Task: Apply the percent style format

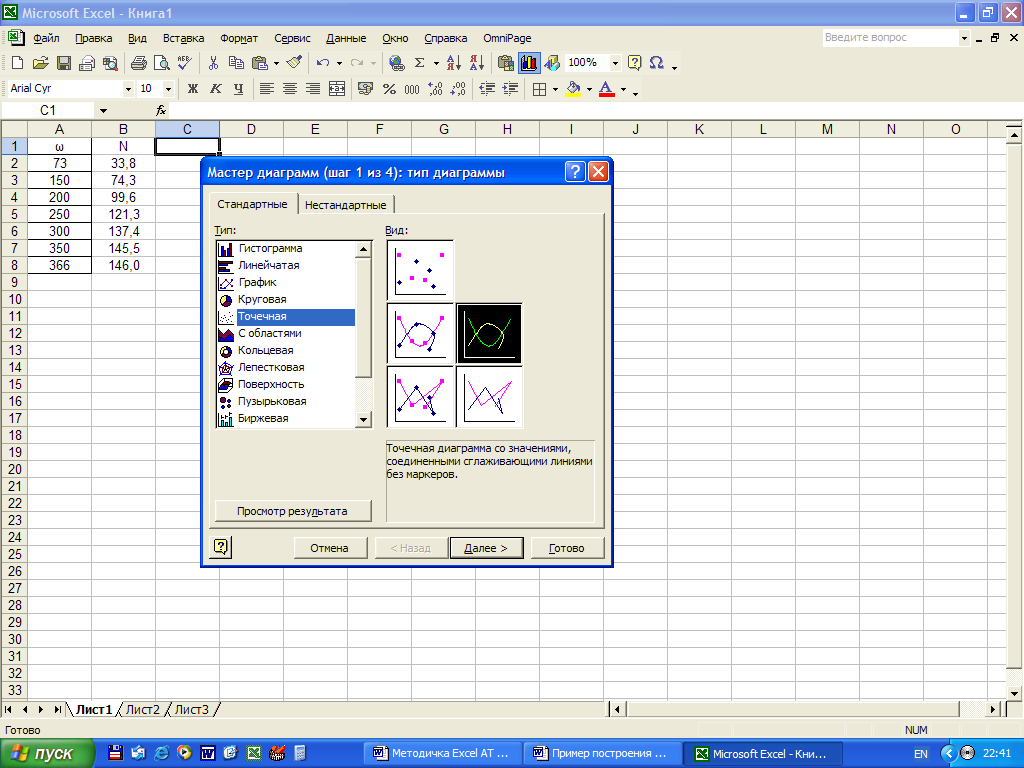Action: pyautogui.click(x=389, y=89)
